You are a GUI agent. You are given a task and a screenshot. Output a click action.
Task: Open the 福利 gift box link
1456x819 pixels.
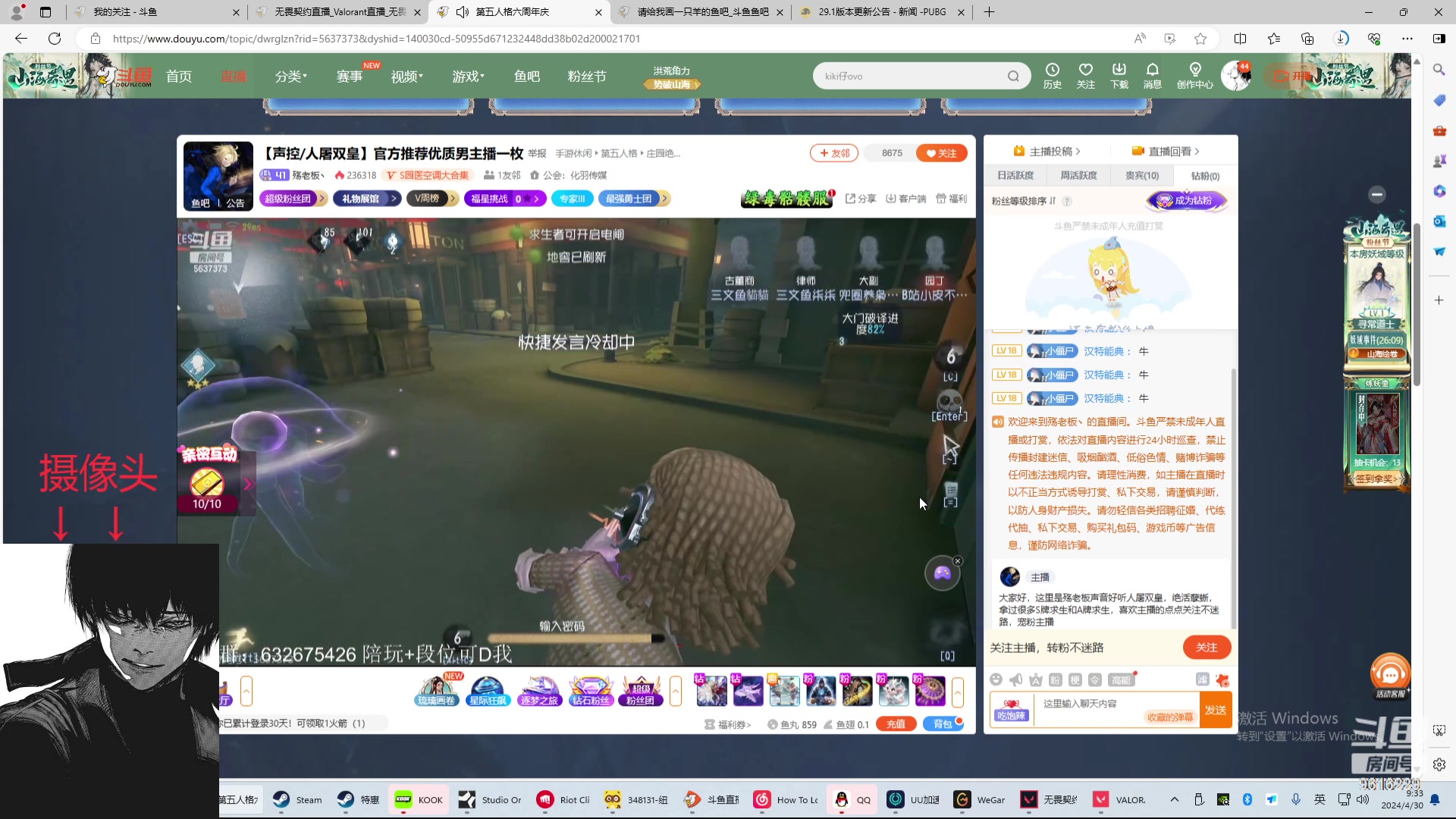tap(951, 199)
